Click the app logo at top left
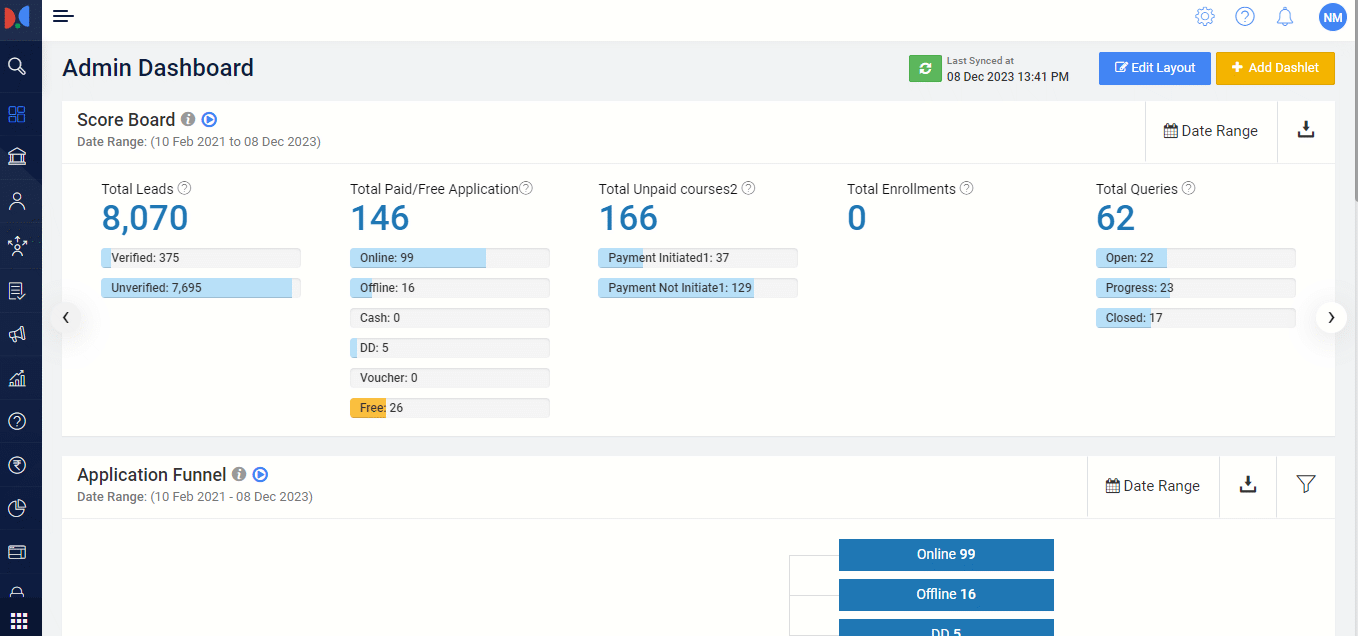Viewport: 1358px width, 636px height. pos(18,17)
